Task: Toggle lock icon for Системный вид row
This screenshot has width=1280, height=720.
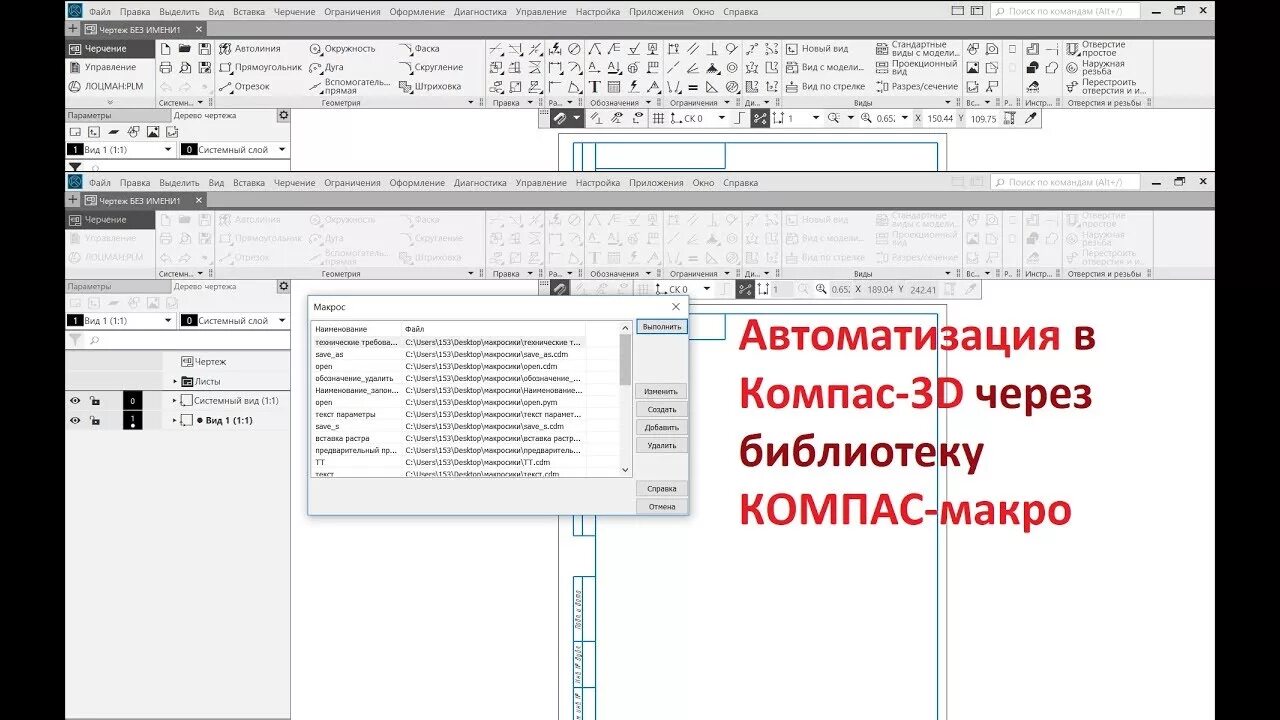Action: [x=94, y=400]
